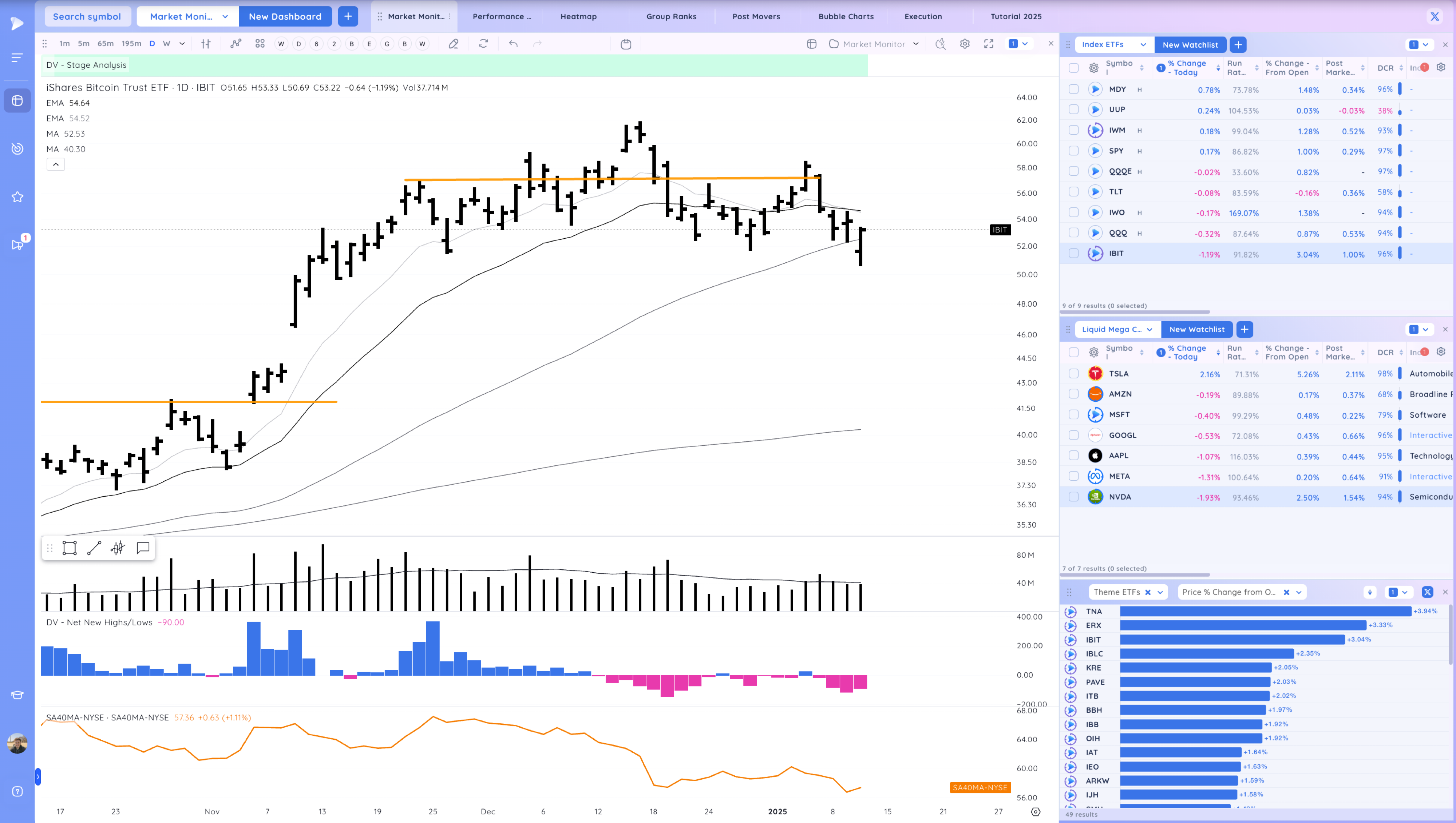Click the refresh chart icon
The height and width of the screenshot is (823, 1456).
483,44
